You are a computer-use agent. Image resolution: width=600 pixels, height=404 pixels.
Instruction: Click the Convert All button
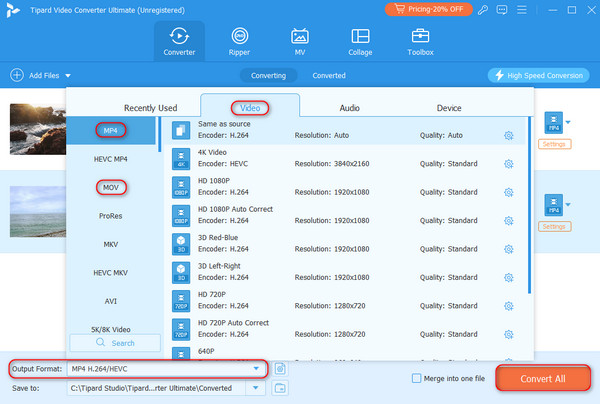pyautogui.click(x=543, y=378)
